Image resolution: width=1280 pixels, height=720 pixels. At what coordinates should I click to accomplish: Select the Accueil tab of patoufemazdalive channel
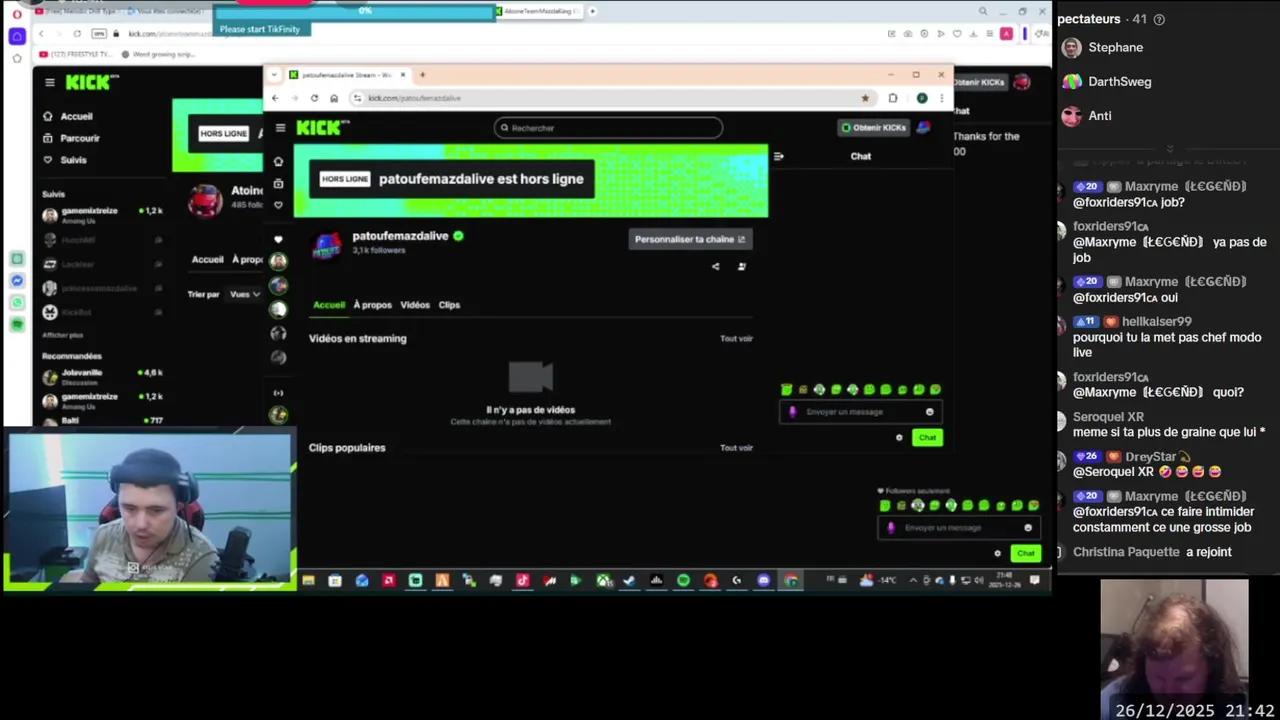pos(329,305)
